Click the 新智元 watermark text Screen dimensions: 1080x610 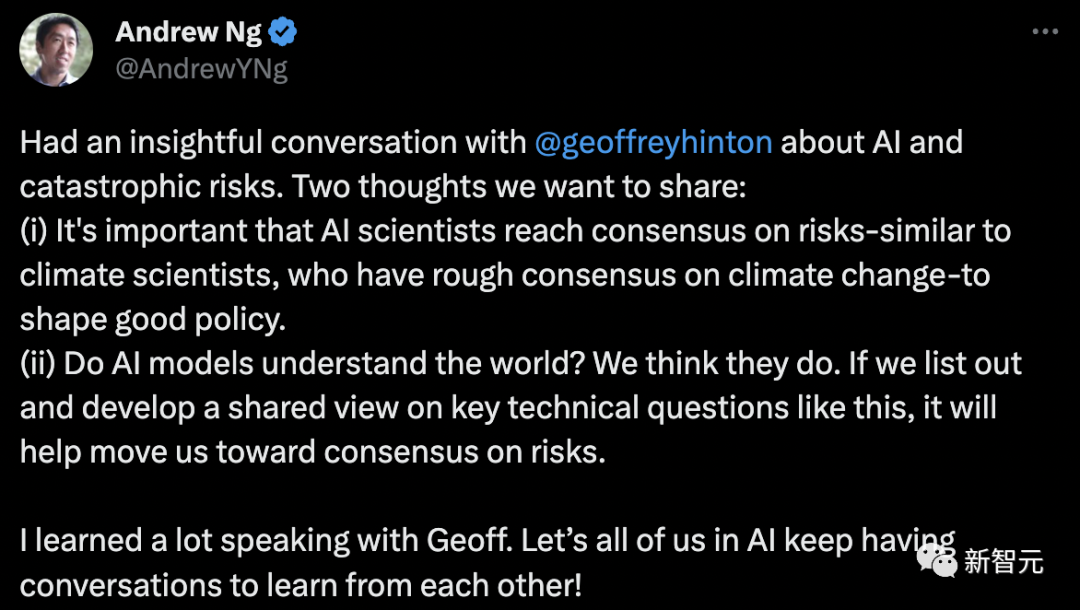click(x=1004, y=562)
